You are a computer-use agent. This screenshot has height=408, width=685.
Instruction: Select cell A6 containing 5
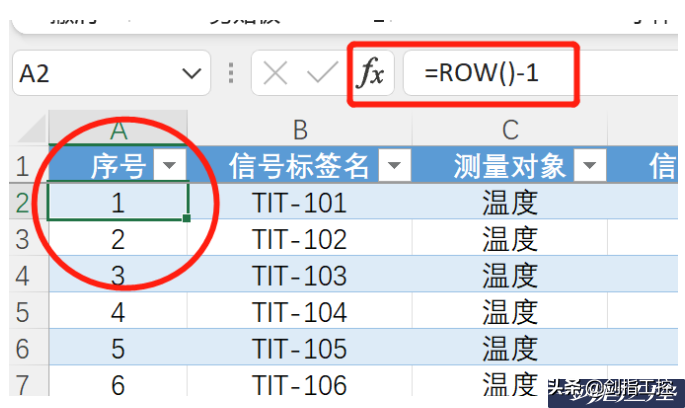(x=118, y=349)
